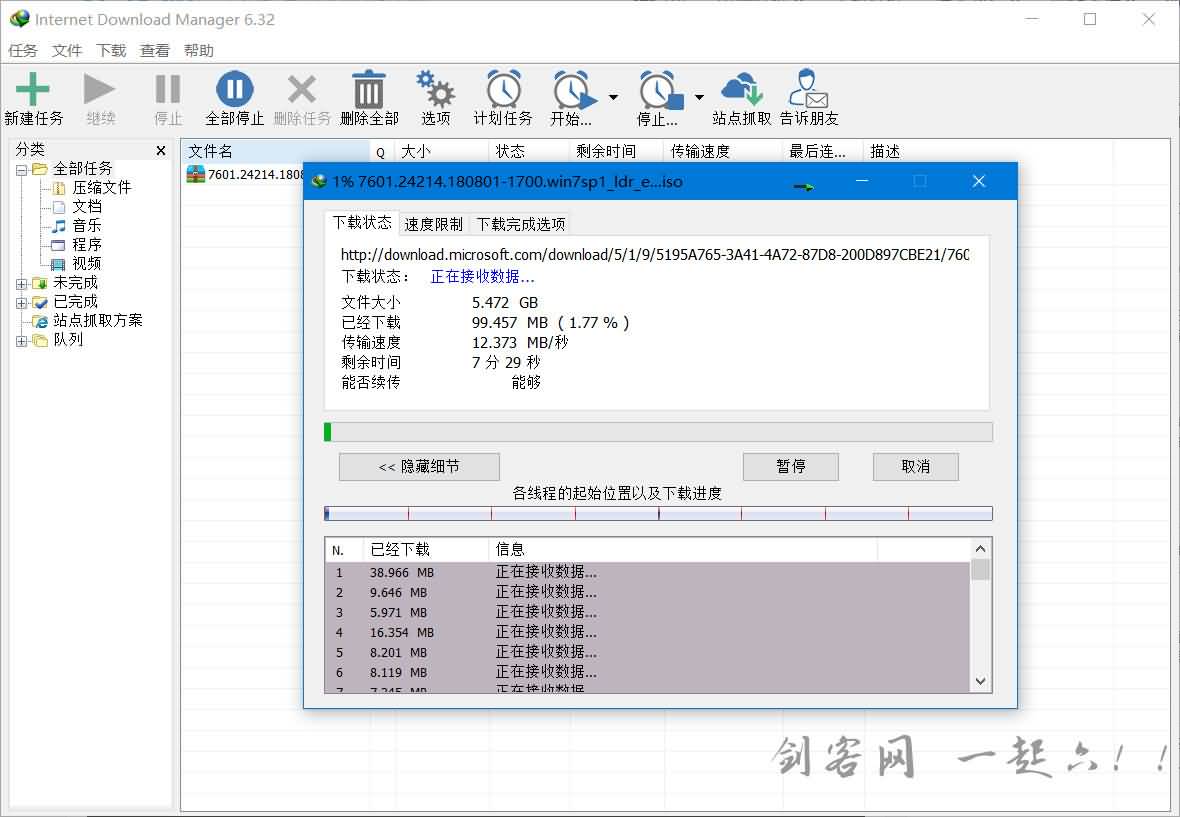Open 站点抓取 site grabber icon
This screenshot has height=817, width=1180.
741,89
